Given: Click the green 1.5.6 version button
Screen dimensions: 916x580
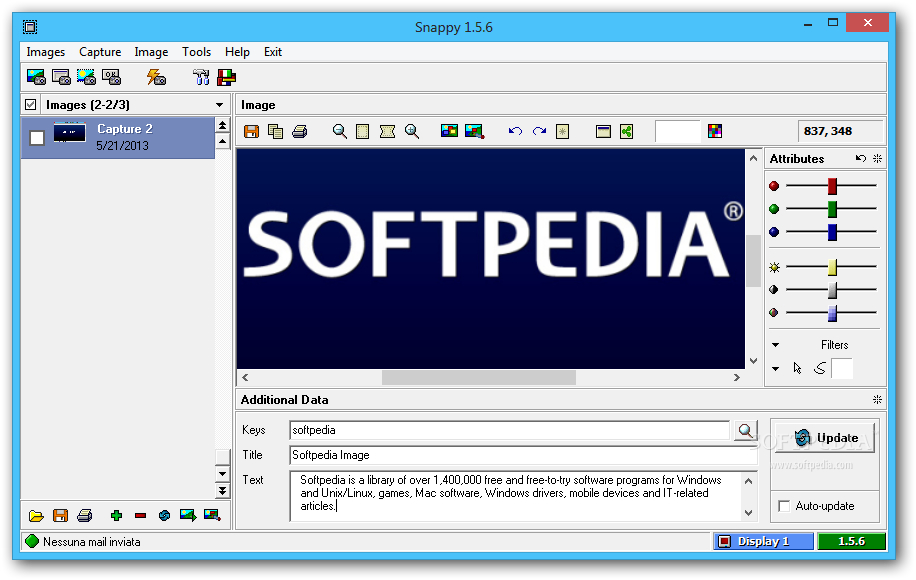Looking at the screenshot, I should coord(851,541).
